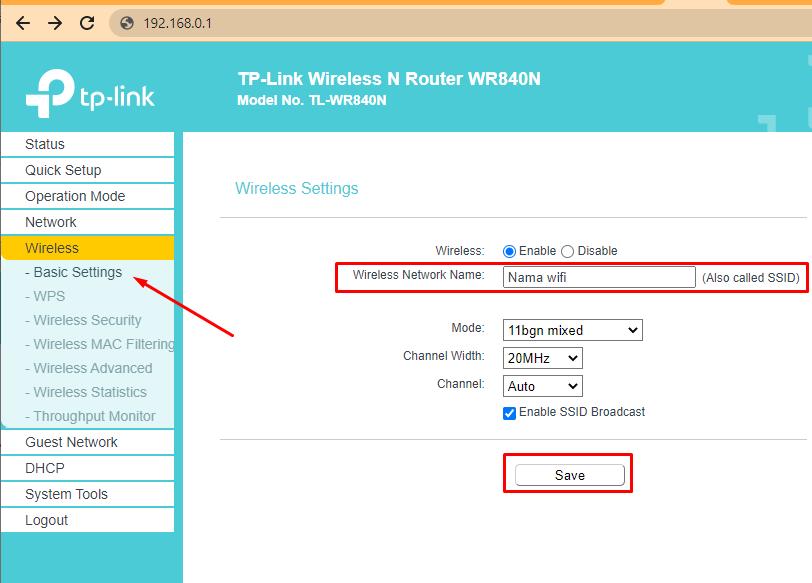Focus the address bar showing 192.168.0.1
The height and width of the screenshot is (583, 812).
461,23
